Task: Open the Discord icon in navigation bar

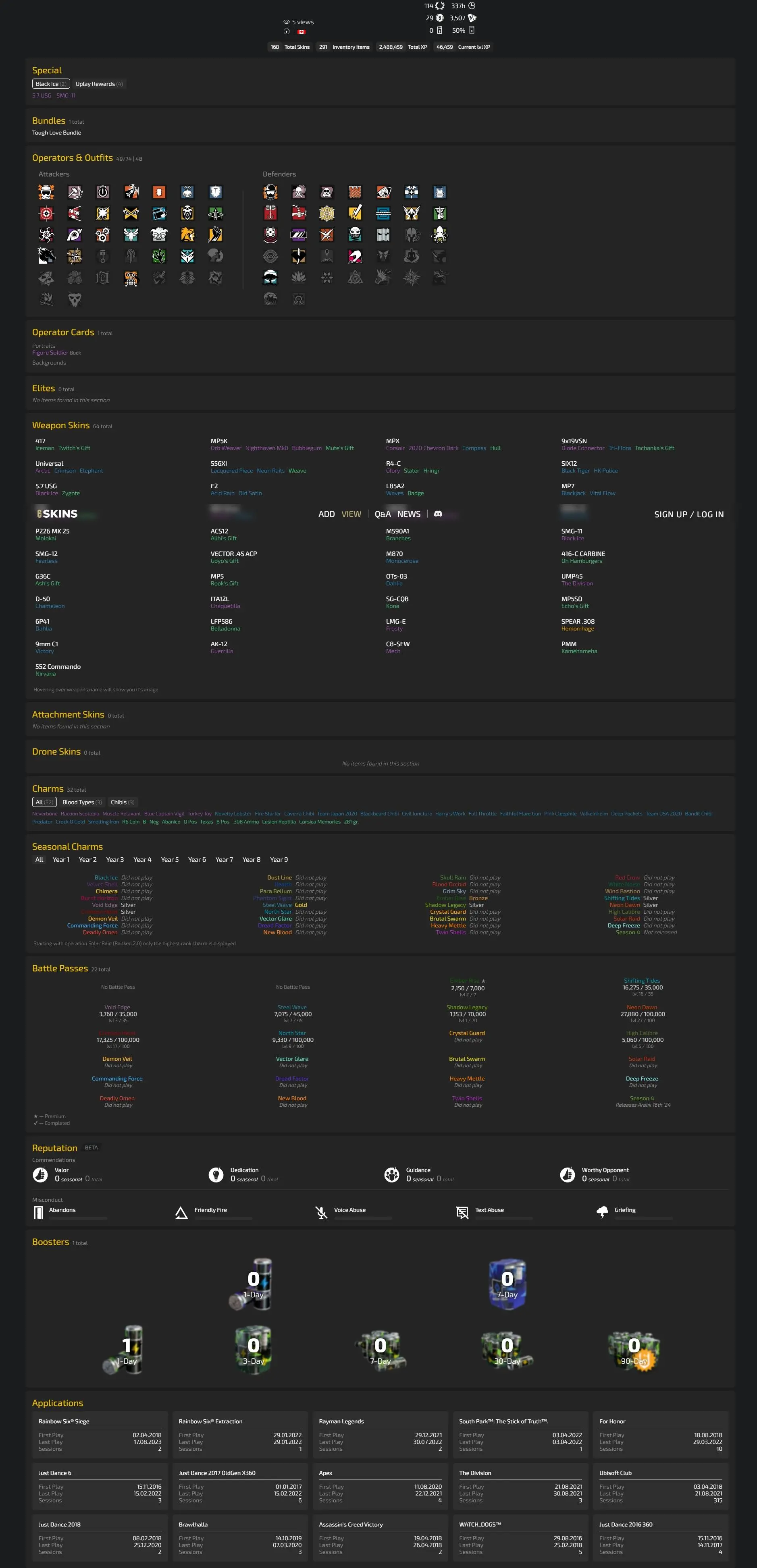Action: [438, 514]
